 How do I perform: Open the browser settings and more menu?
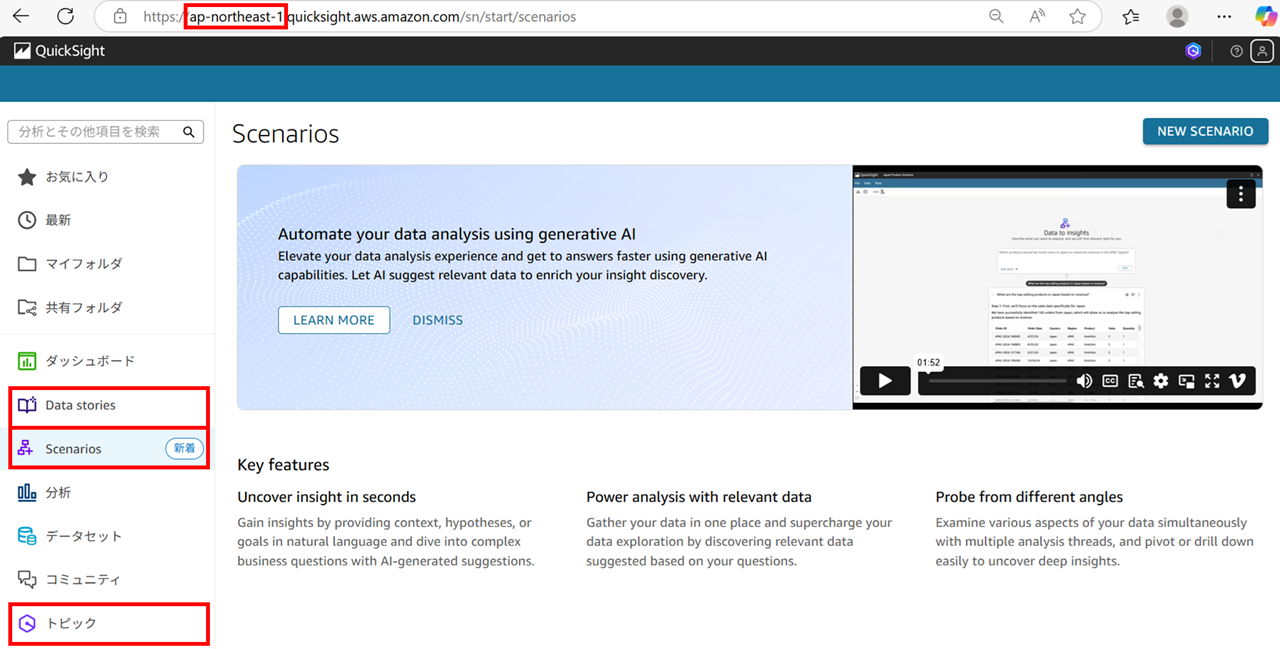pos(1224,16)
